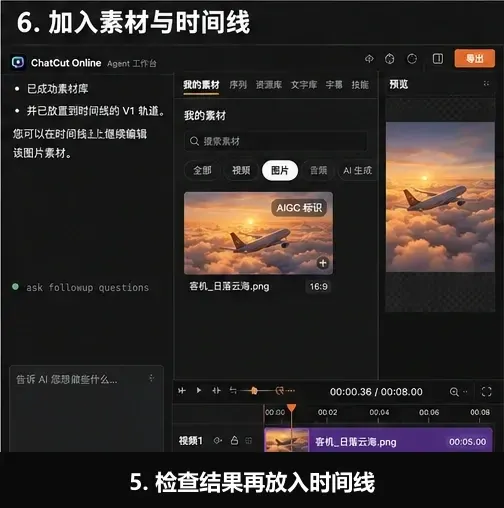Click the AIGC 标识 badge on the thumbnail
504x508 pixels.
point(299,208)
